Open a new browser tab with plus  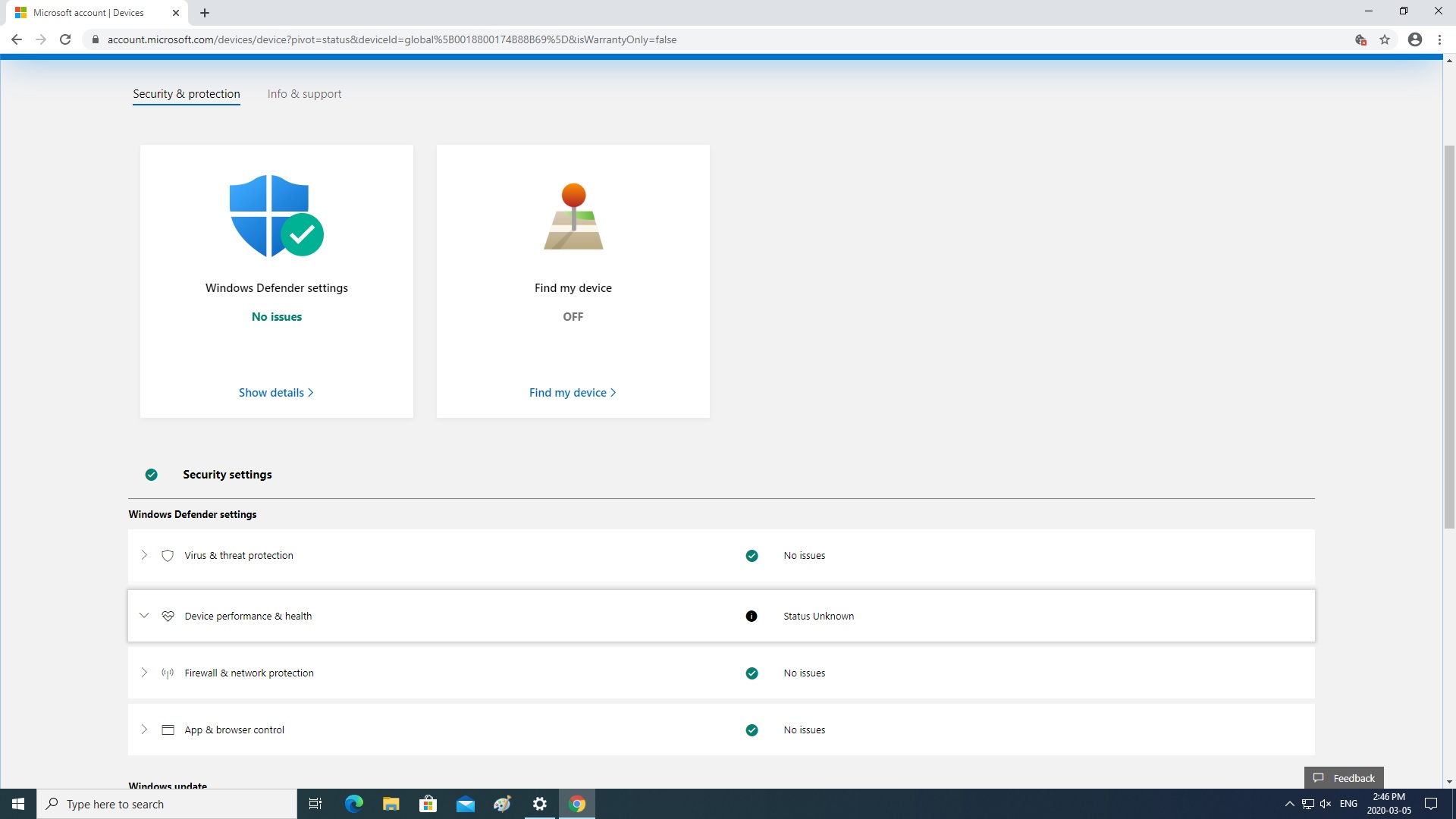pos(205,13)
